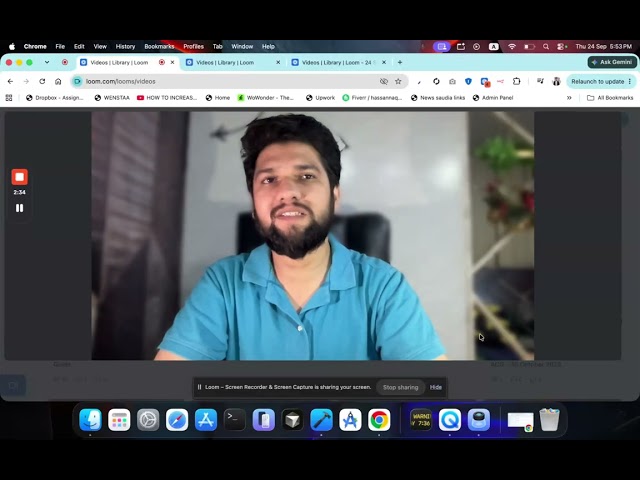The image size is (640, 480).
Task: Open the Profiles menu
Action: point(193,47)
